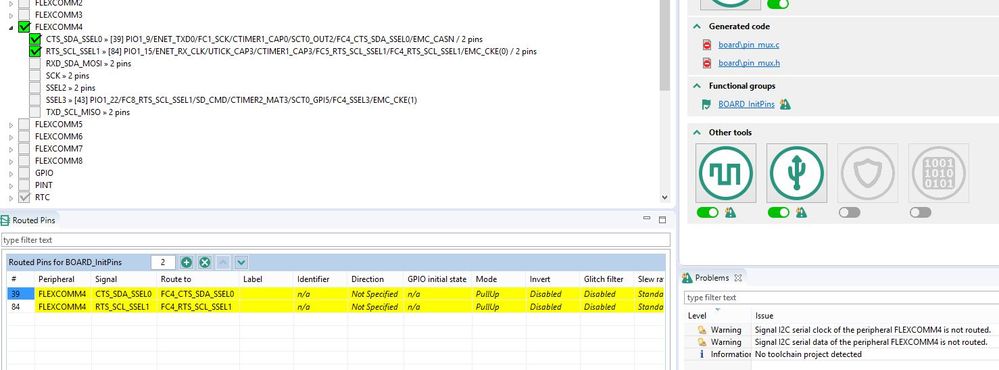Click warning icon for serial clock issue
The width and height of the screenshot is (999, 370).
tap(702, 330)
